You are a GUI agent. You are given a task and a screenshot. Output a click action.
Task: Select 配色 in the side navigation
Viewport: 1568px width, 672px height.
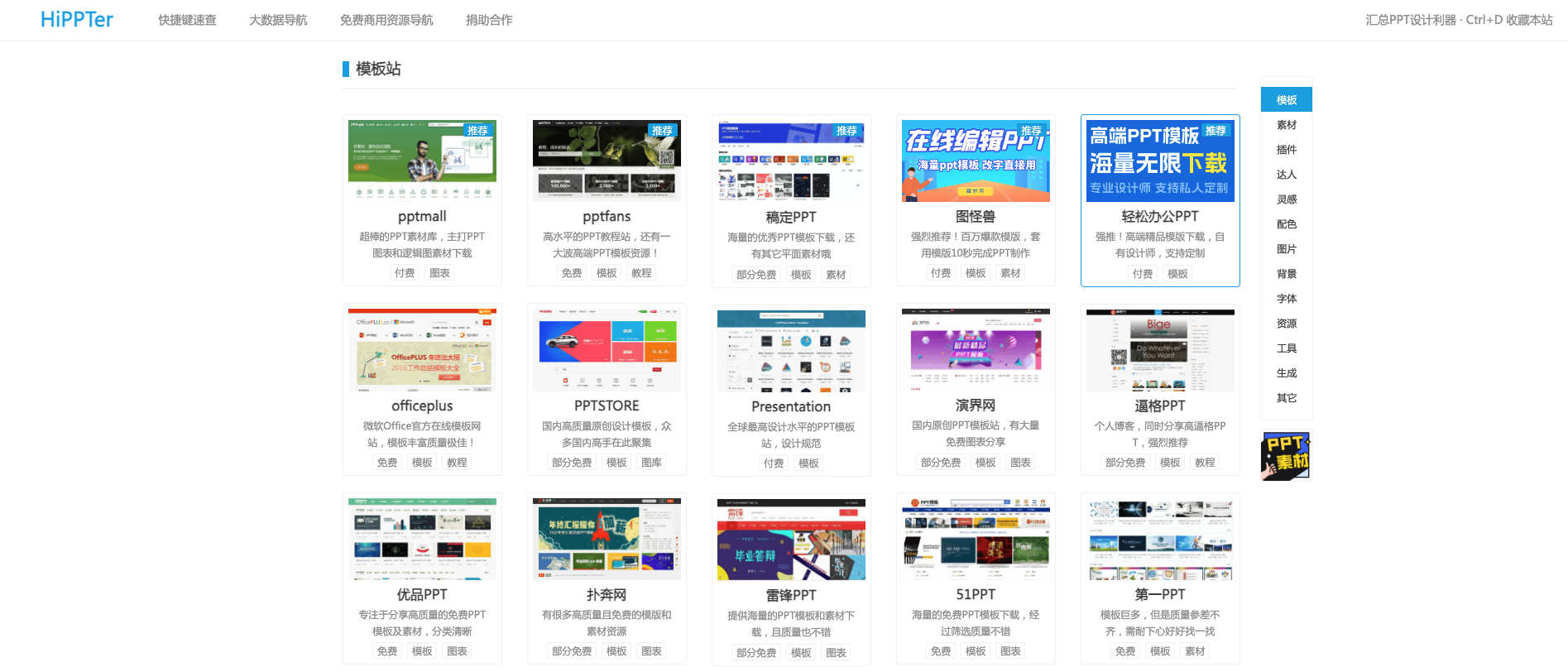[1287, 224]
